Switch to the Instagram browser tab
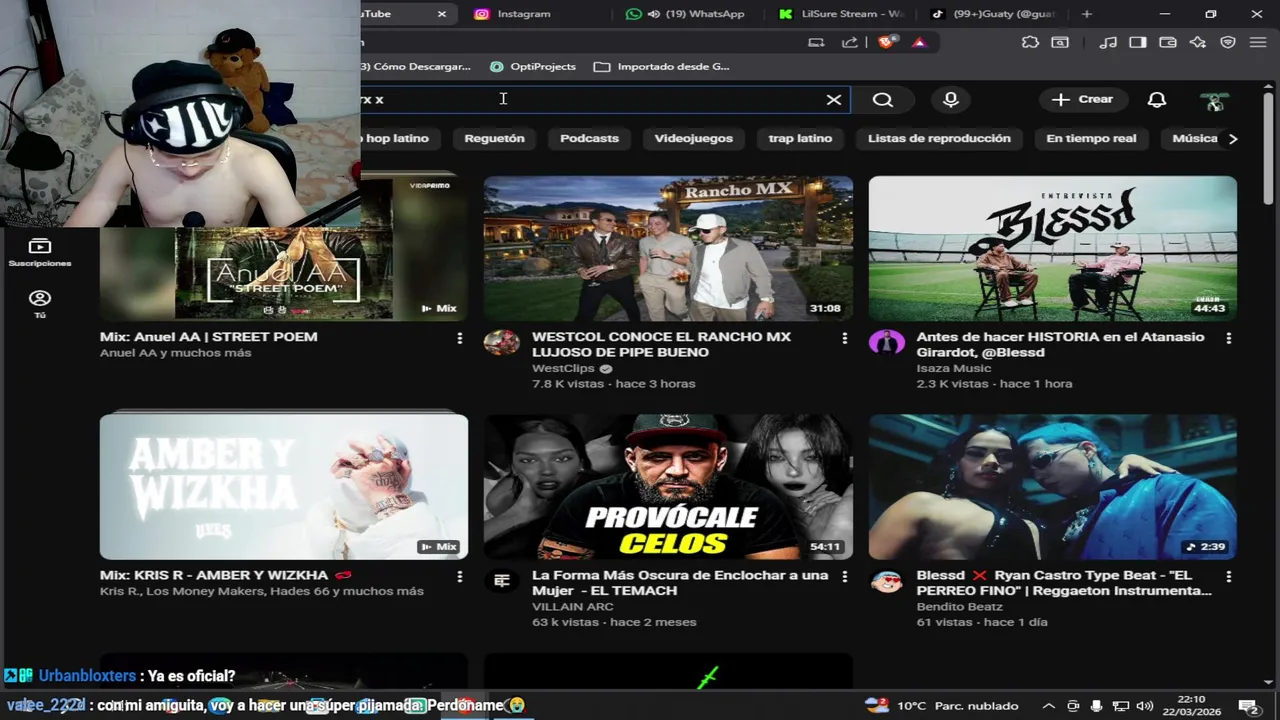 524,14
